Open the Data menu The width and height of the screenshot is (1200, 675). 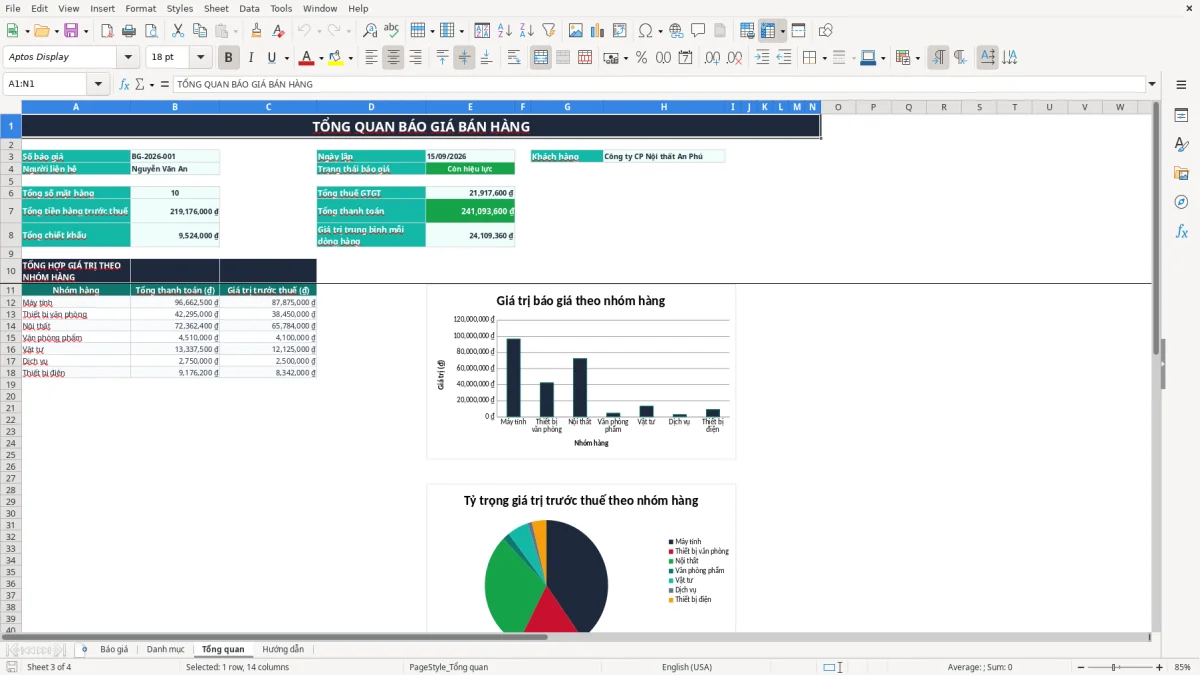tap(249, 8)
